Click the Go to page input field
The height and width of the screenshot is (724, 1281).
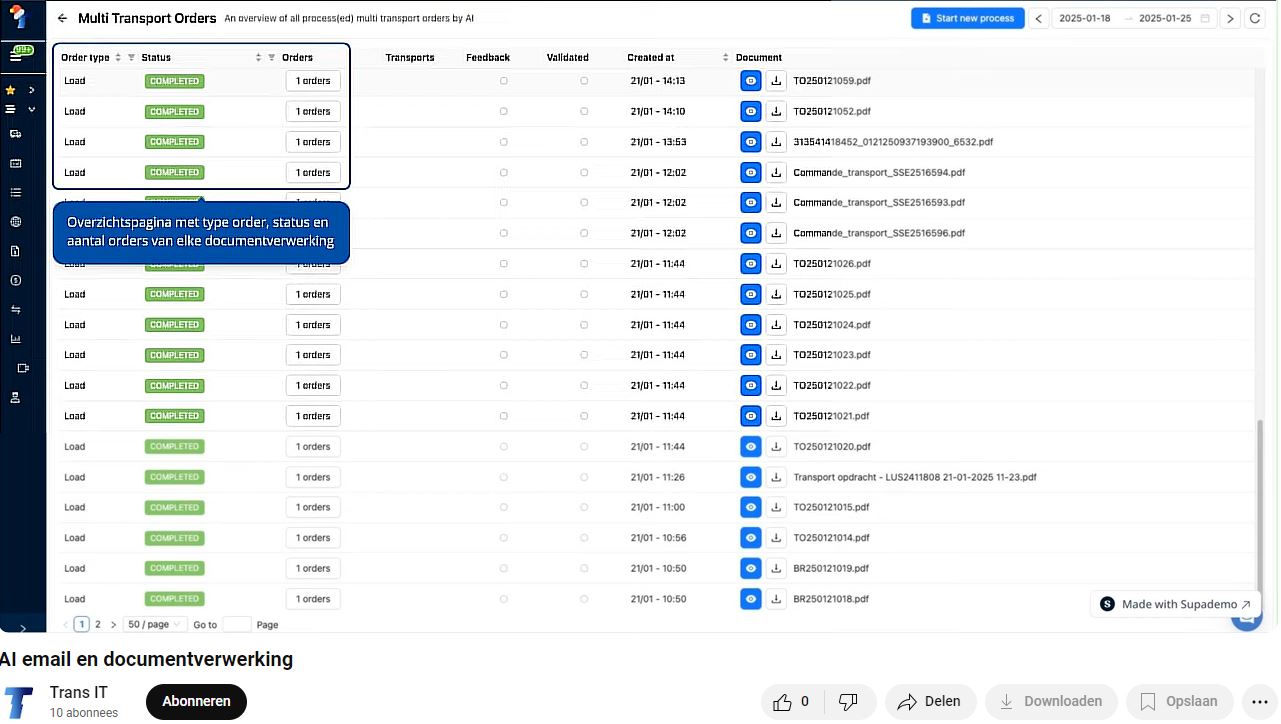pyautogui.click(x=236, y=625)
